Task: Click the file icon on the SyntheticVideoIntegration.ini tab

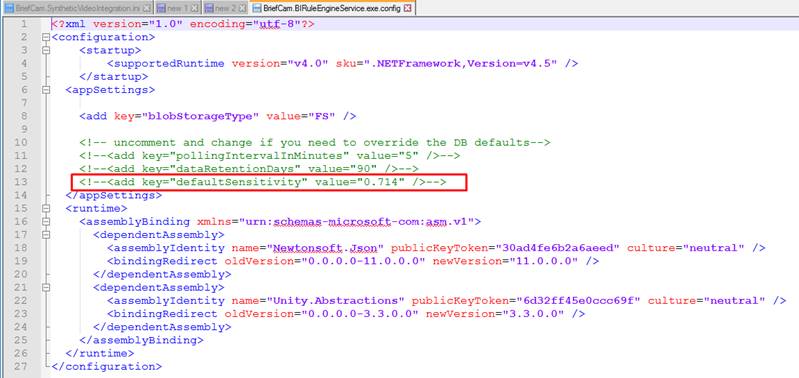Action: [9, 9]
